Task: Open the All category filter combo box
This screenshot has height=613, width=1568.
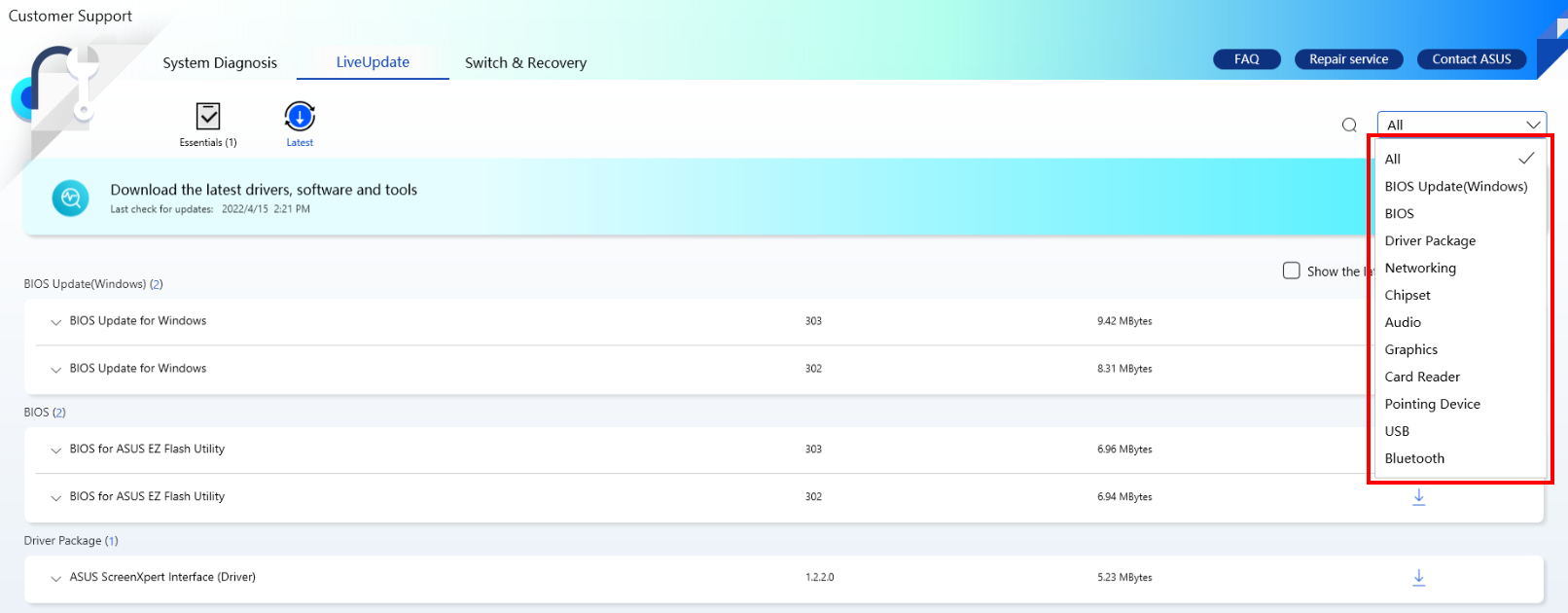Action: [x=1462, y=125]
